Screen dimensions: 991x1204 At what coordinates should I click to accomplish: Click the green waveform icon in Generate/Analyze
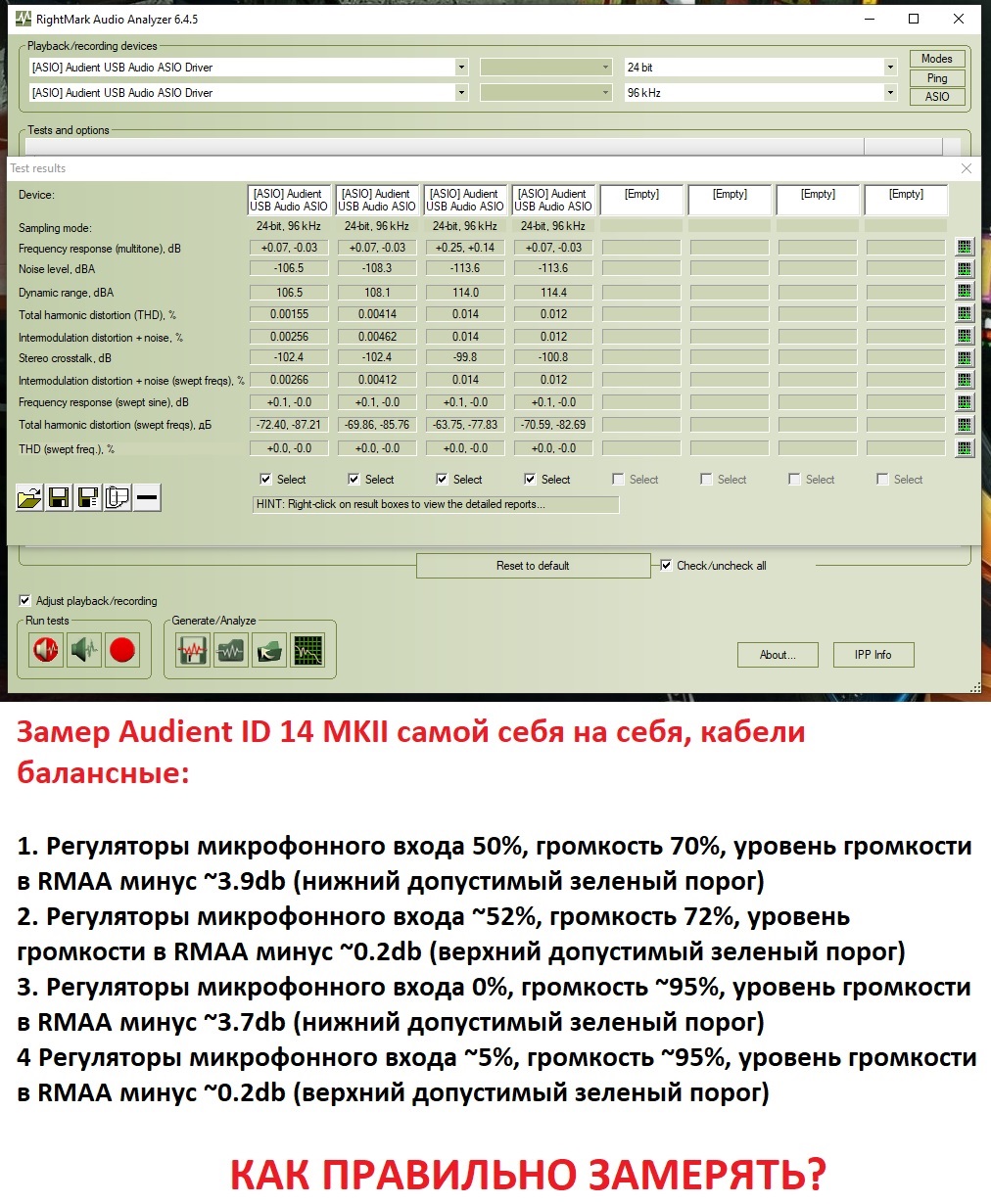pyautogui.click(x=231, y=650)
